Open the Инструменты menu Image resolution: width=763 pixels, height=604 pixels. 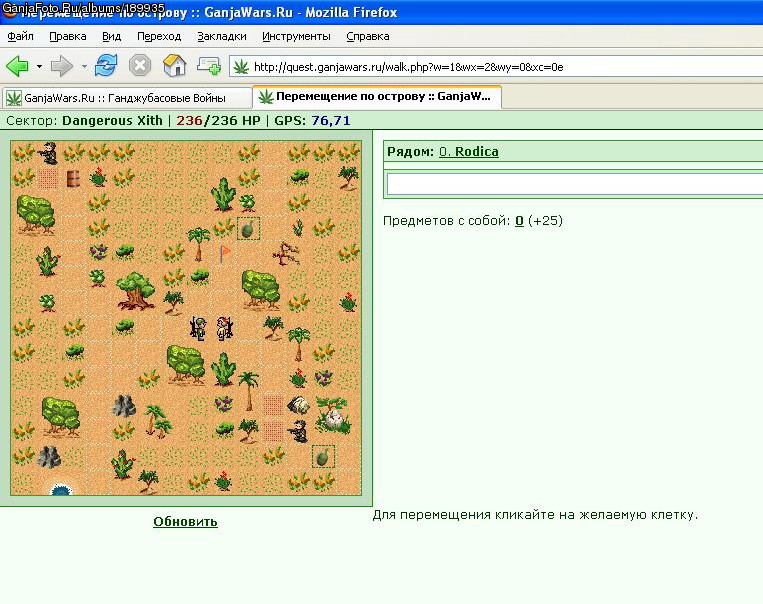click(296, 37)
